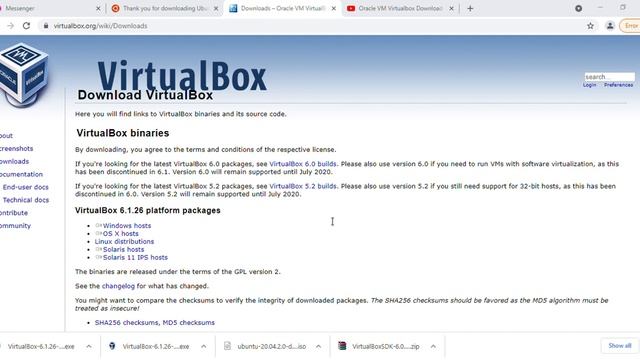Close the Messenger tab
The width and height of the screenshot is (640, 360).
98,8
